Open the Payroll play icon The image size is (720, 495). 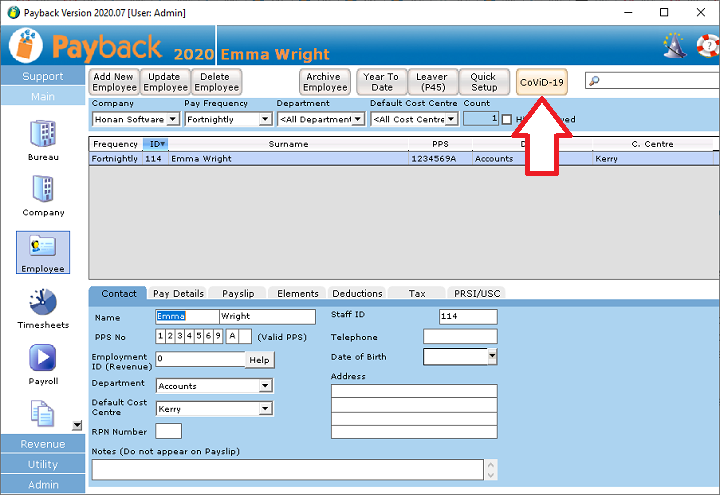coord(42,358)
